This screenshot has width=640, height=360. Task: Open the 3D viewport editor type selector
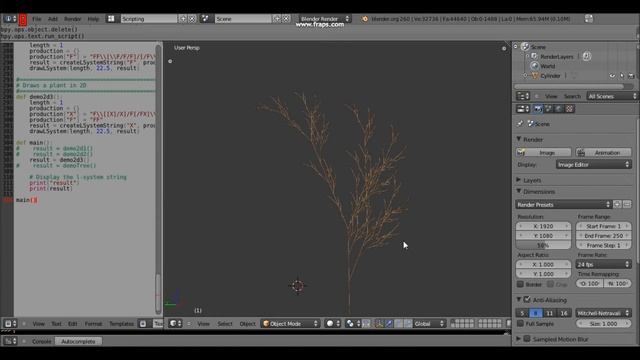pos(176,324)
